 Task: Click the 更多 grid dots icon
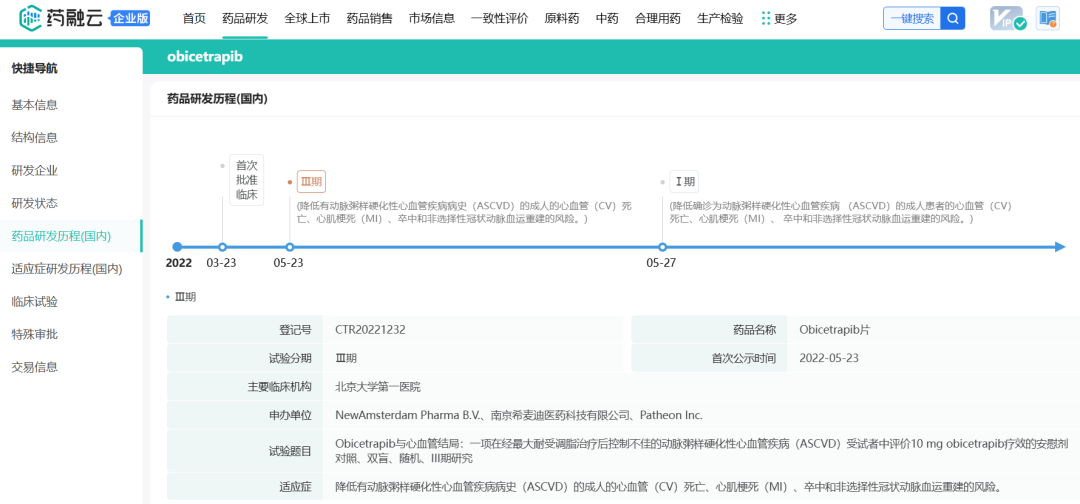(x=766, y=18)
